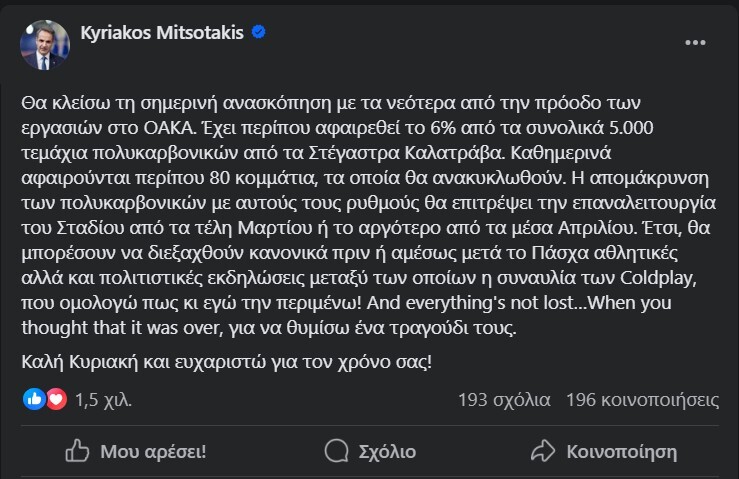Click the blue thumbs-up reaction icon
The width and height of the screenshot is (739, 479).
34,400
